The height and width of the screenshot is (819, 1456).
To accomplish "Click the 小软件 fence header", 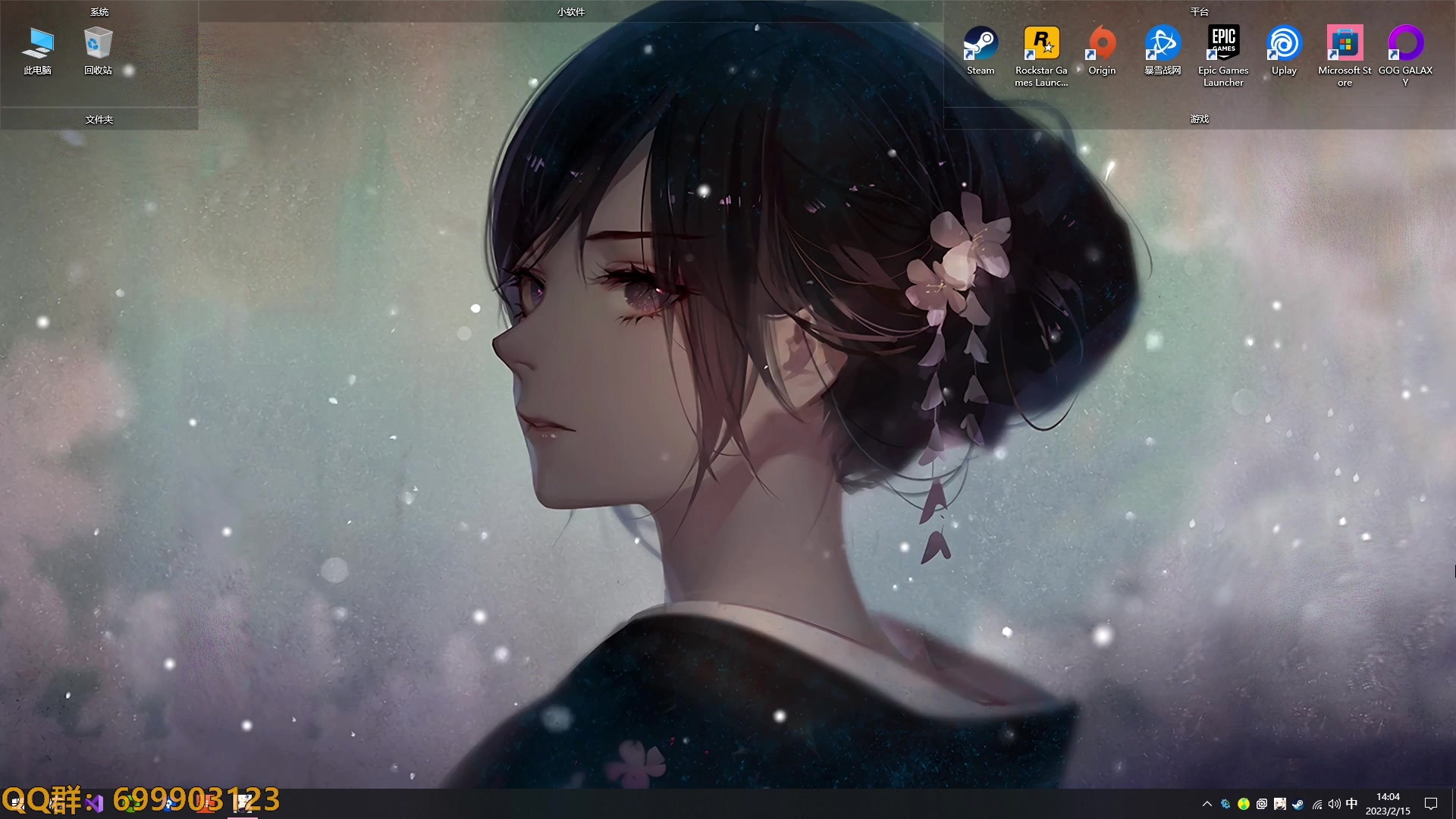I will pyautogui.click(x=570, y=11).
